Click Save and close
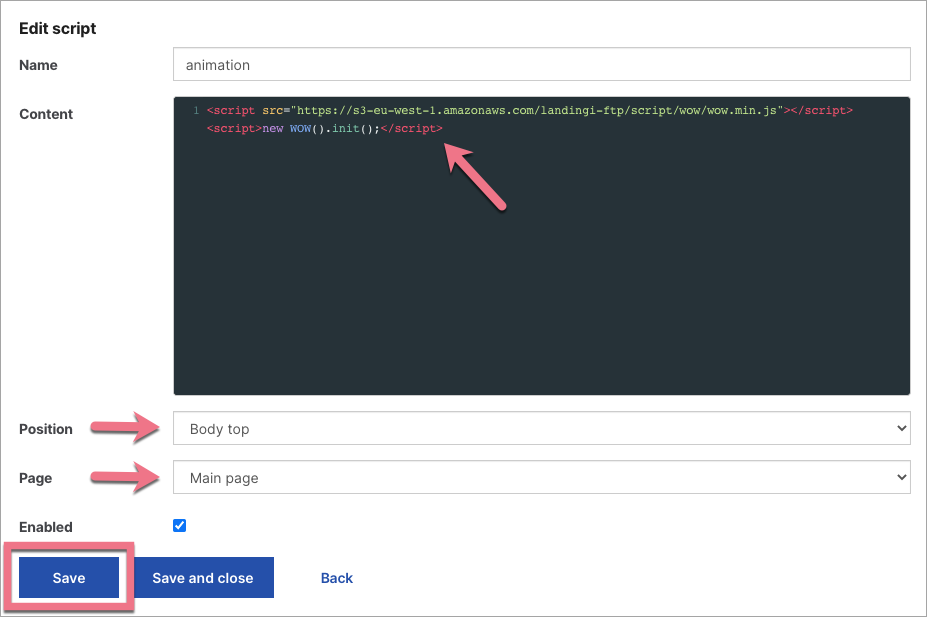The width and height of the screenshot is (927, 617). (x=202, y=578)
